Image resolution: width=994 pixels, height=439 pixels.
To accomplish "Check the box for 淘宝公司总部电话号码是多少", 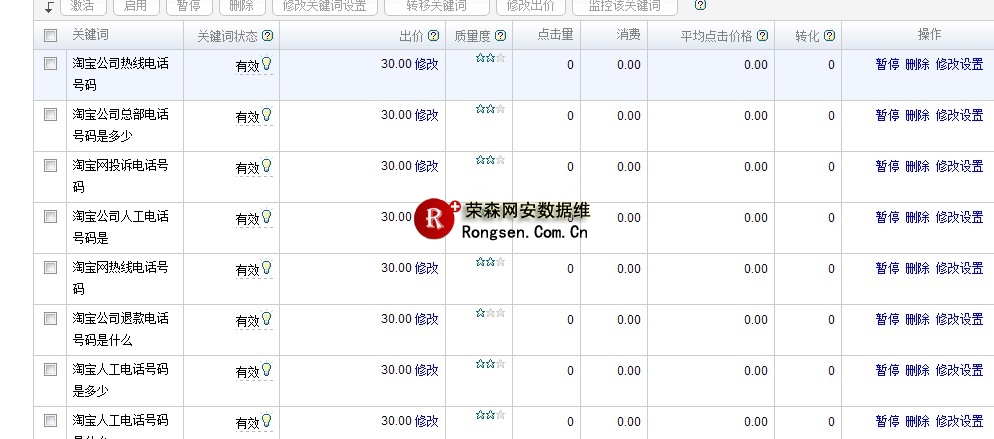I will 51,115.
